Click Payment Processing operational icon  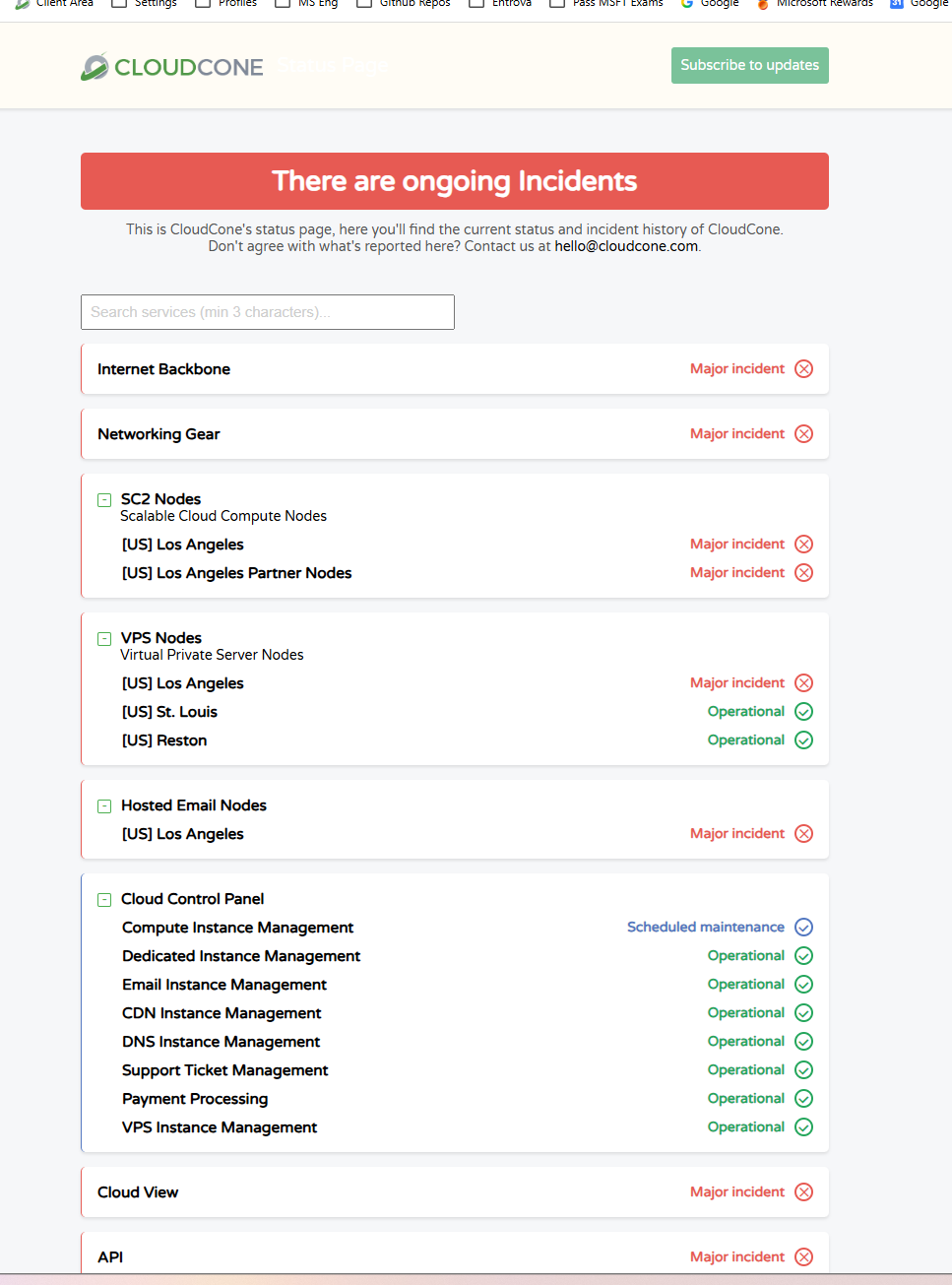click(804, 1099)
